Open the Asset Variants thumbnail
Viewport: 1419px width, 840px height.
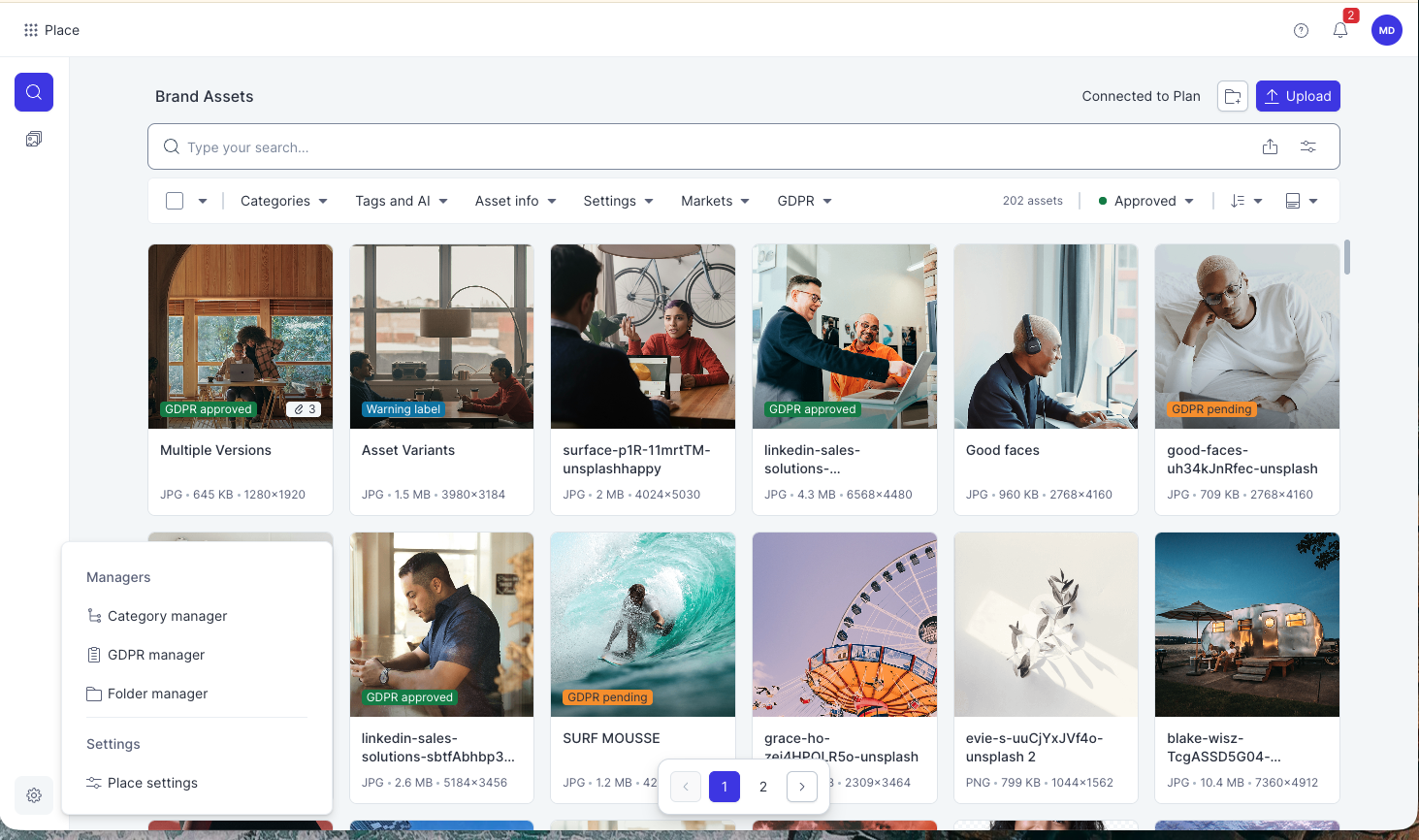pyautogui.click(x=441, y=337)
